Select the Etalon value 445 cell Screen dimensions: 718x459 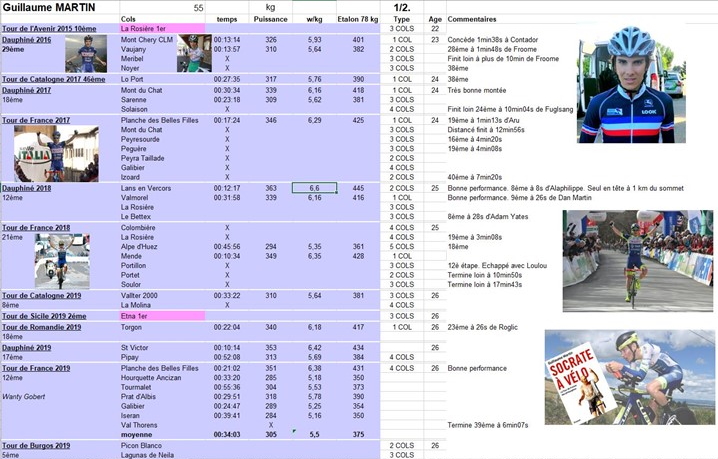pos(358,188)
